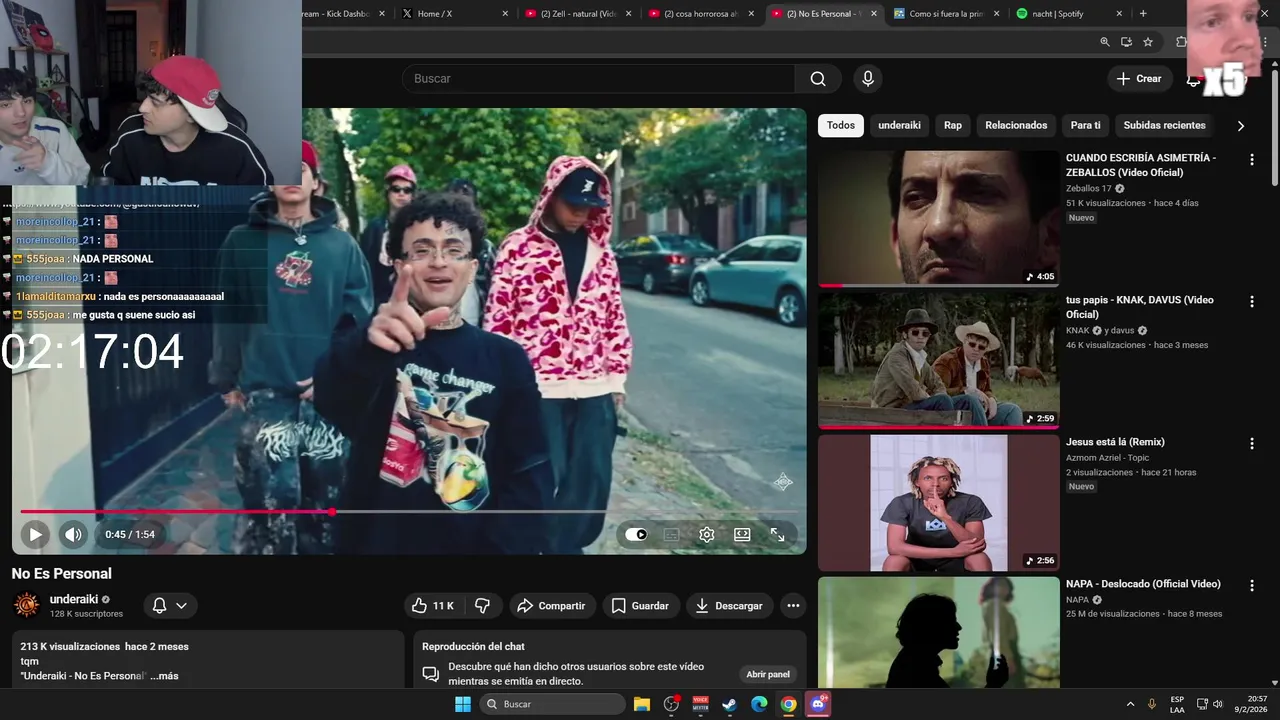The height and width of the screenshot is (720, 1280).
Task: Open the notification bell dropdown for underaiki
Action: coord(169,606)
